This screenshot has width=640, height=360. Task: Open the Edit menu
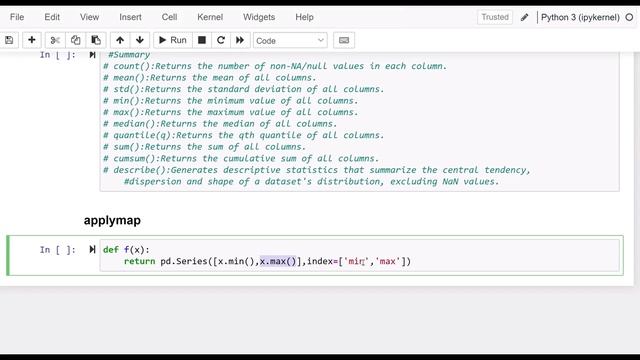tap(52, 17)
